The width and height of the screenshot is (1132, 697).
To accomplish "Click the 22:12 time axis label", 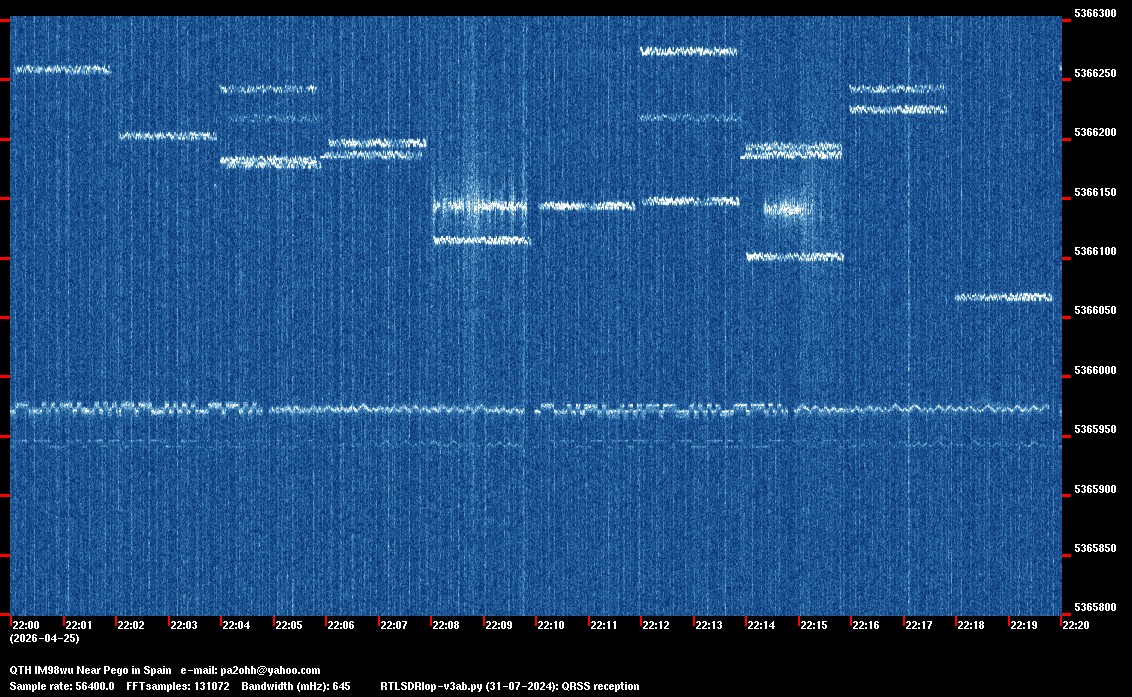I will (x=656, y=625).
